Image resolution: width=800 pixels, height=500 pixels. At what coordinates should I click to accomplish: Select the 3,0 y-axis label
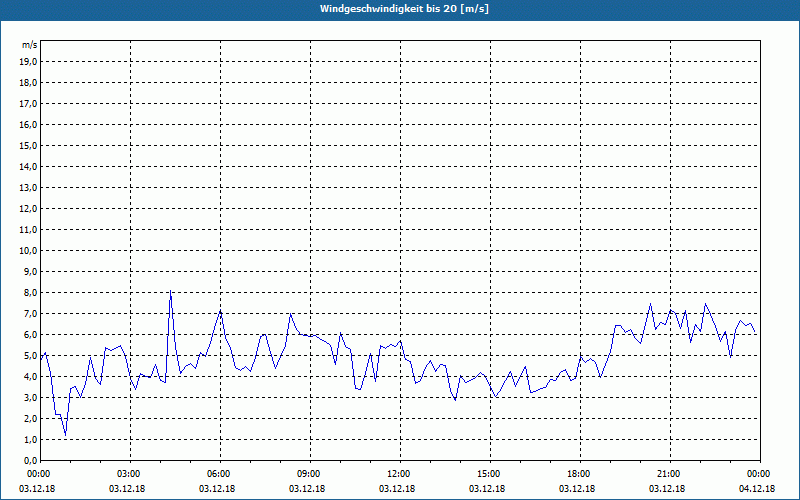pyautogui.click(x=29, y=397)
